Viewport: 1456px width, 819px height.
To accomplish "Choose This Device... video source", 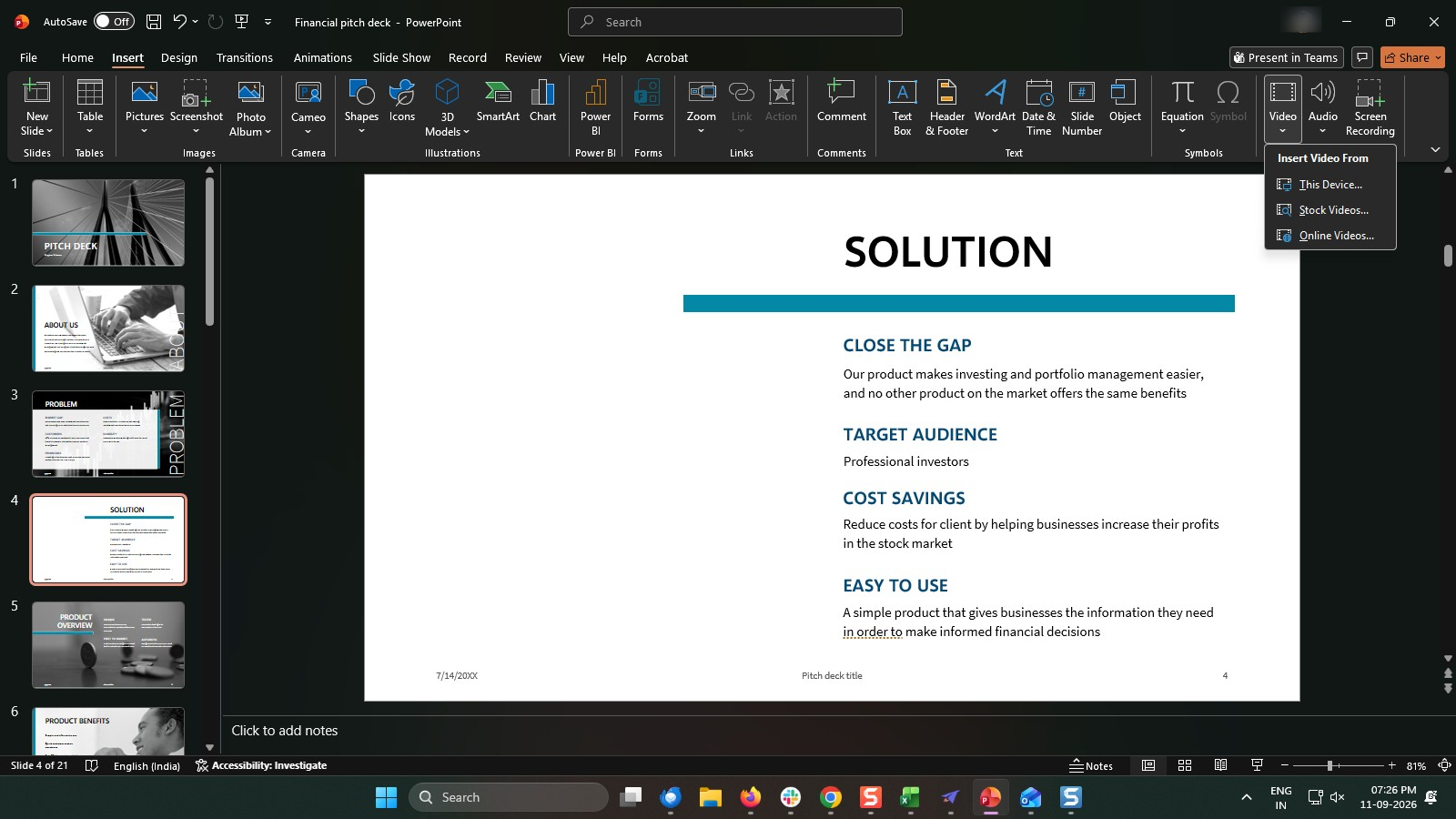I will tap(1330, 185).
